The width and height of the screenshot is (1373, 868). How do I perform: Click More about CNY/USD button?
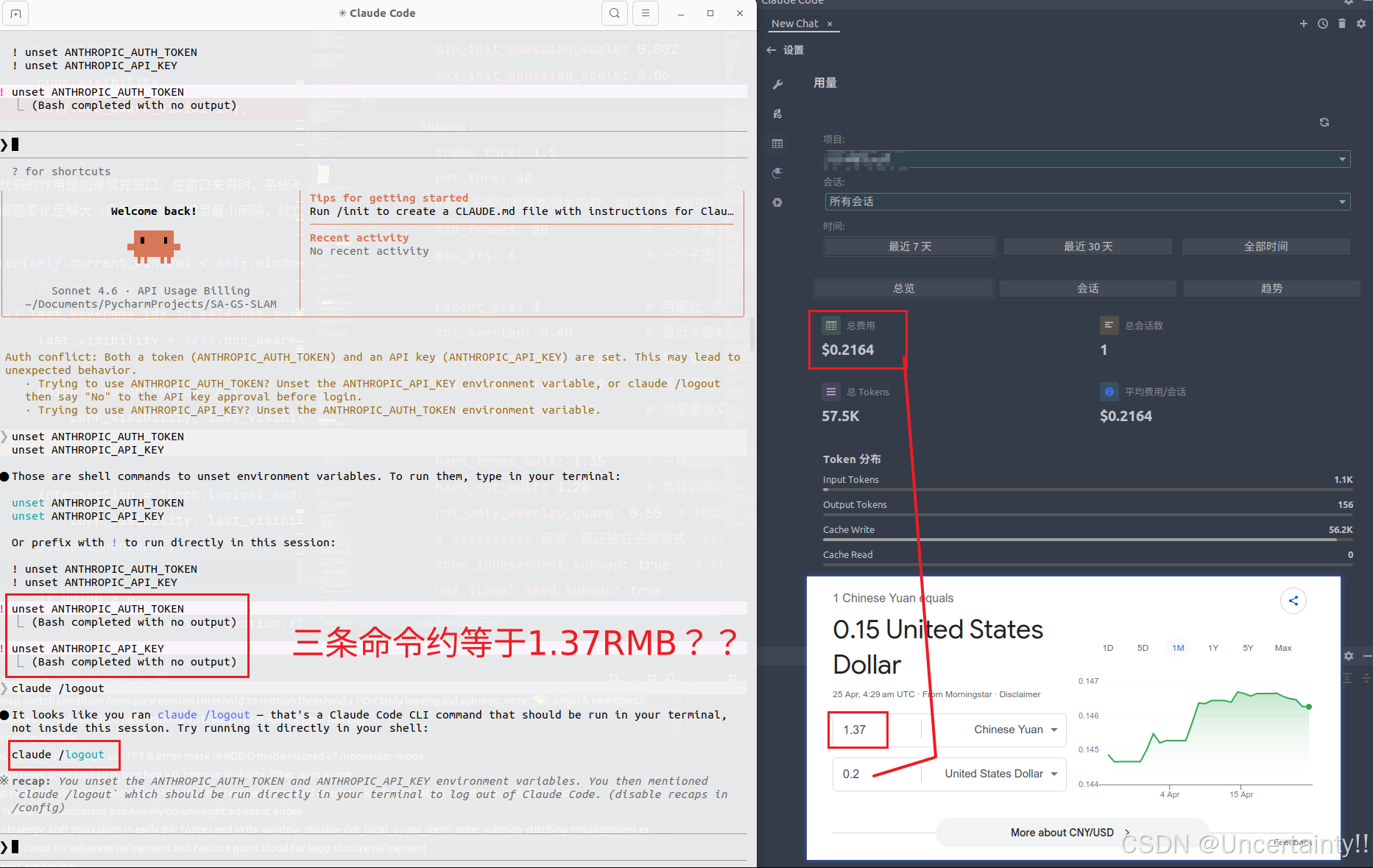(1071, 833)
